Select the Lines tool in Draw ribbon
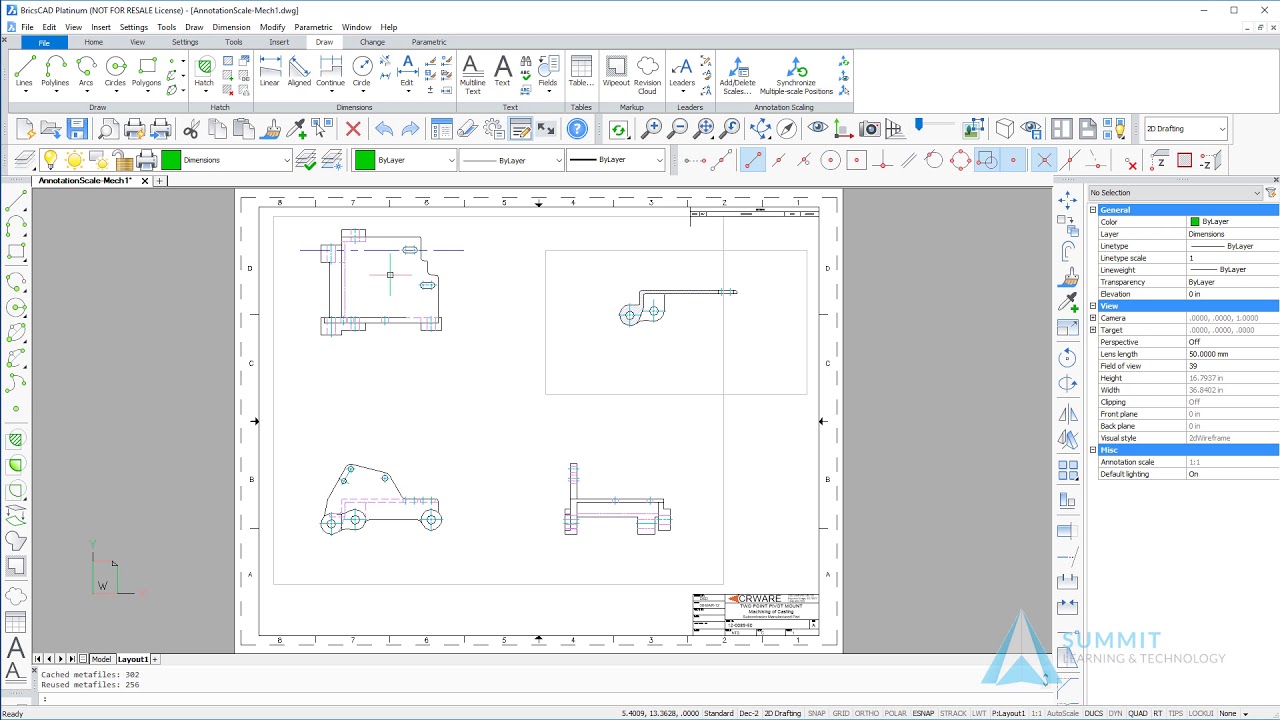This screenshot has width=1280, height=720. pyautogui.click(x=24, y=71)
